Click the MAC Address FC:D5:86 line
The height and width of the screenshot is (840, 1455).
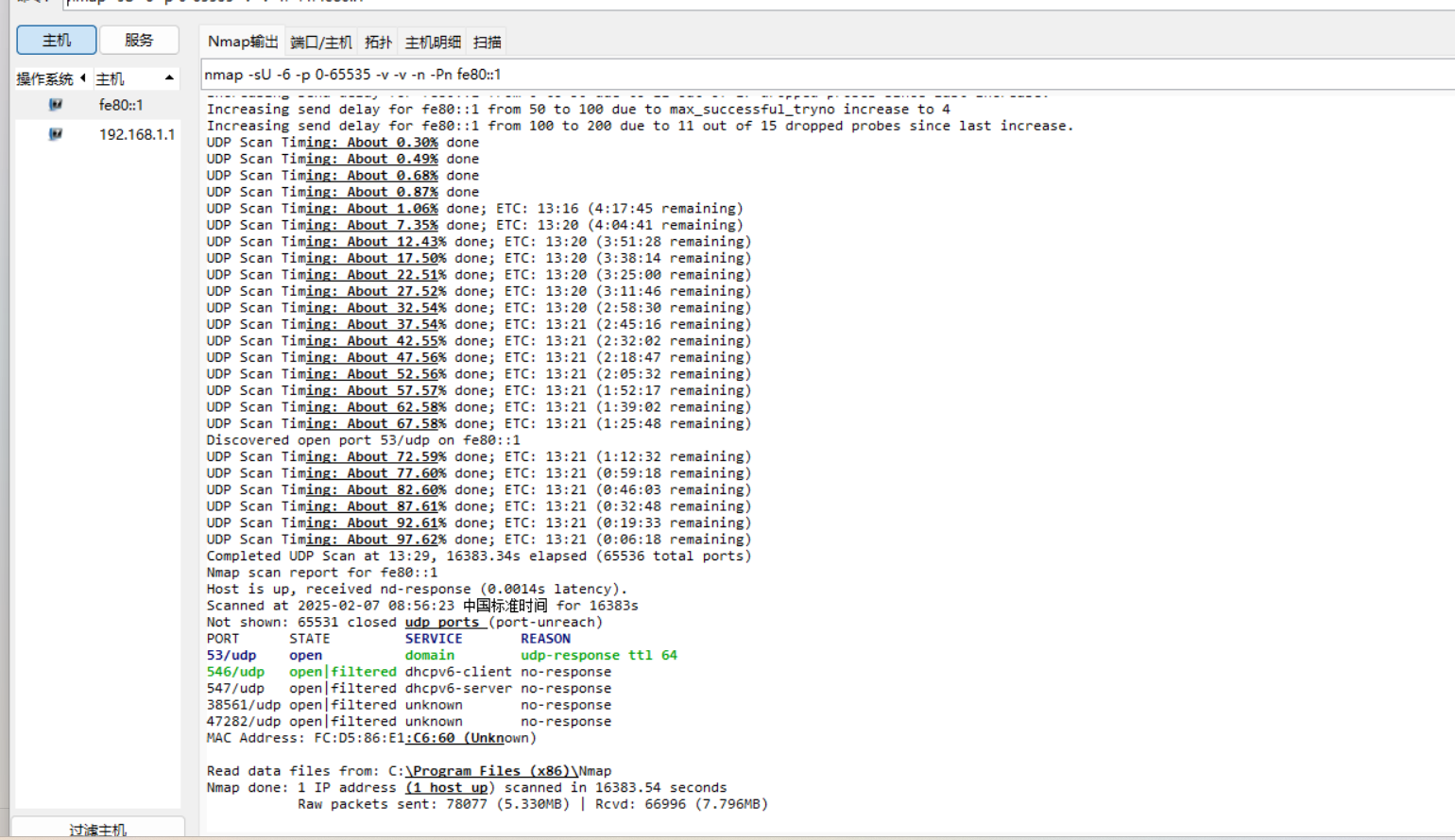pyautogui.click(x=371, y=738)
